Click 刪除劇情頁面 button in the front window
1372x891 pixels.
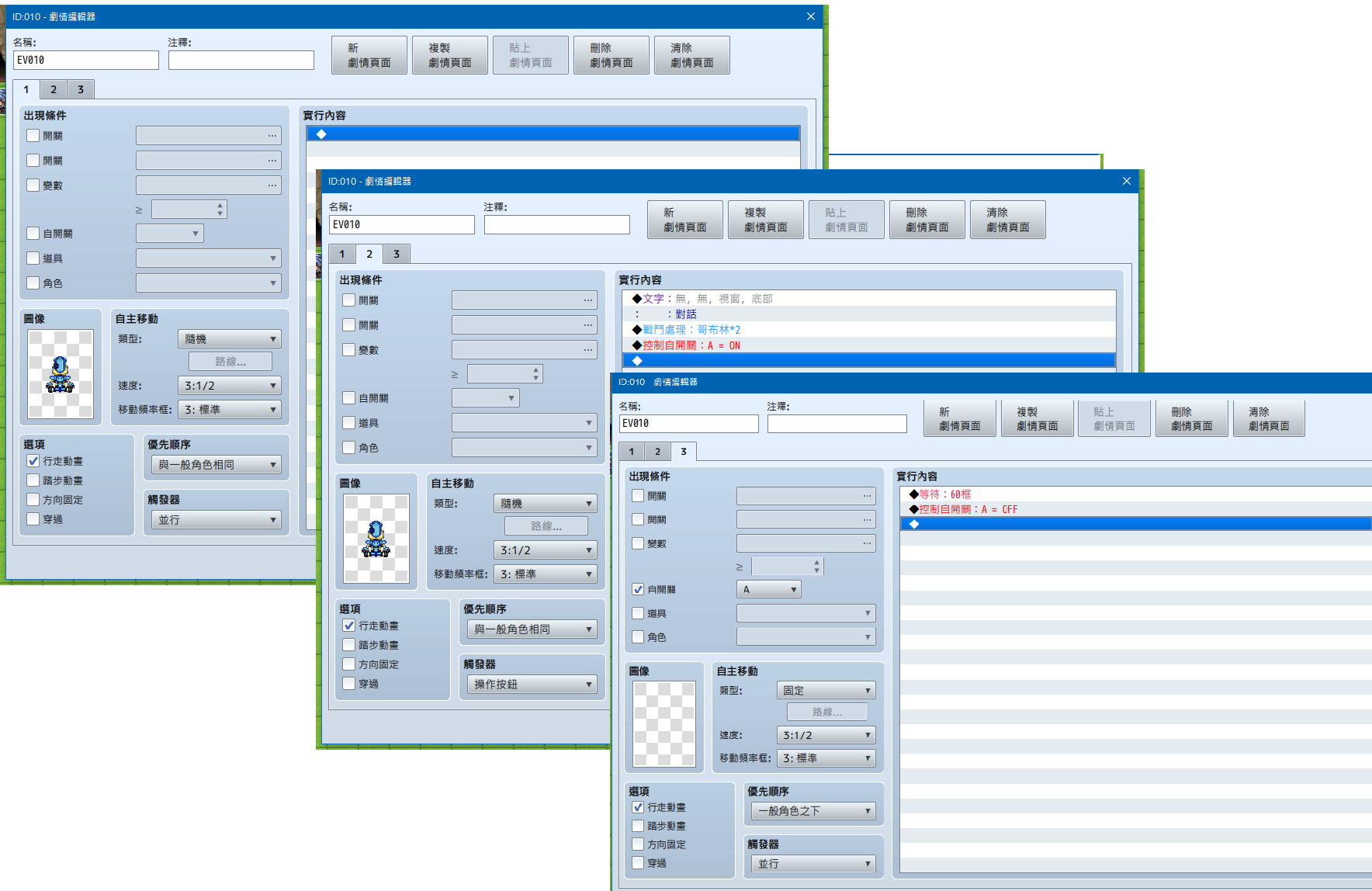[x=1192, y=419]
